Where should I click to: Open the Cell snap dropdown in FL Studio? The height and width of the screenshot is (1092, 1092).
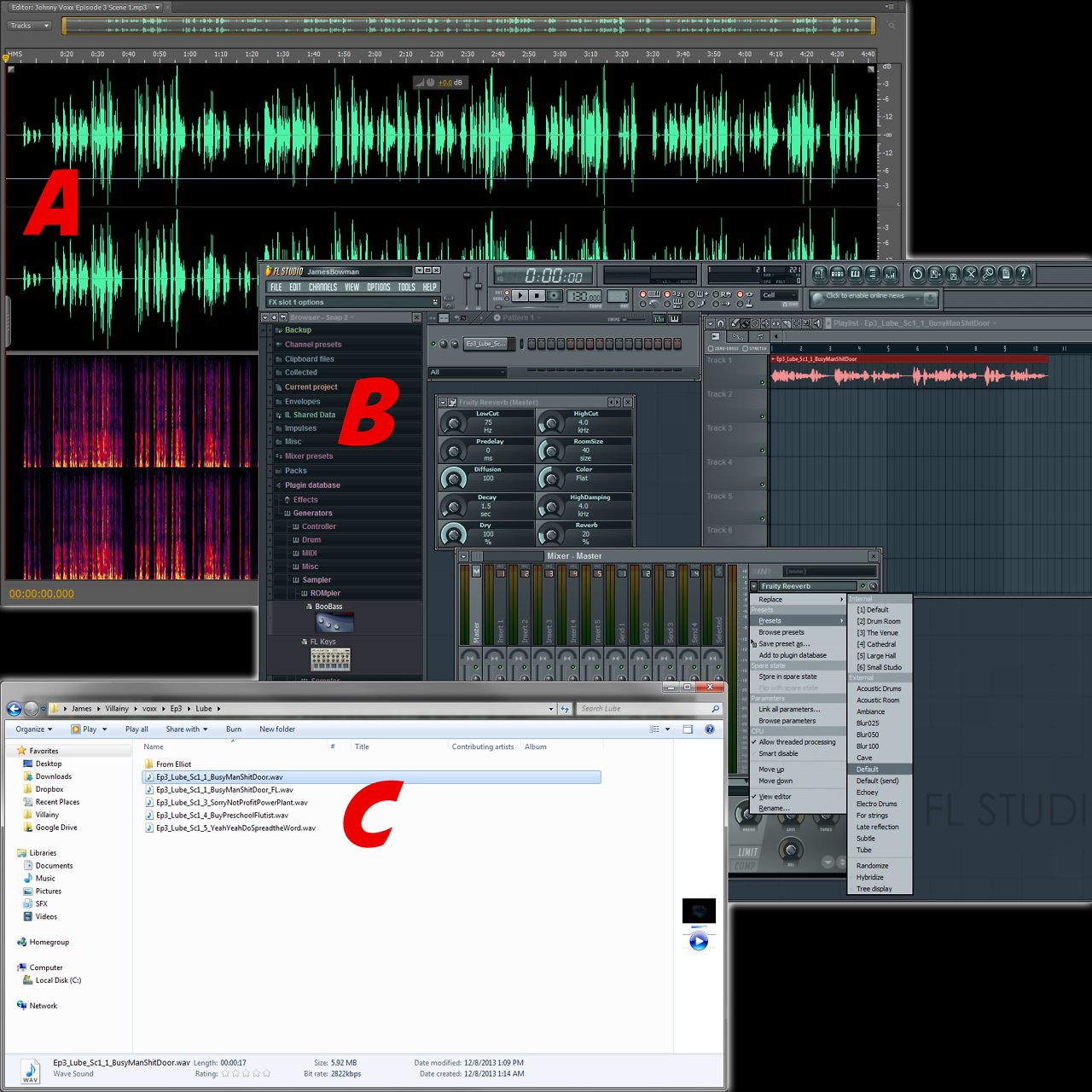point(779,296)
